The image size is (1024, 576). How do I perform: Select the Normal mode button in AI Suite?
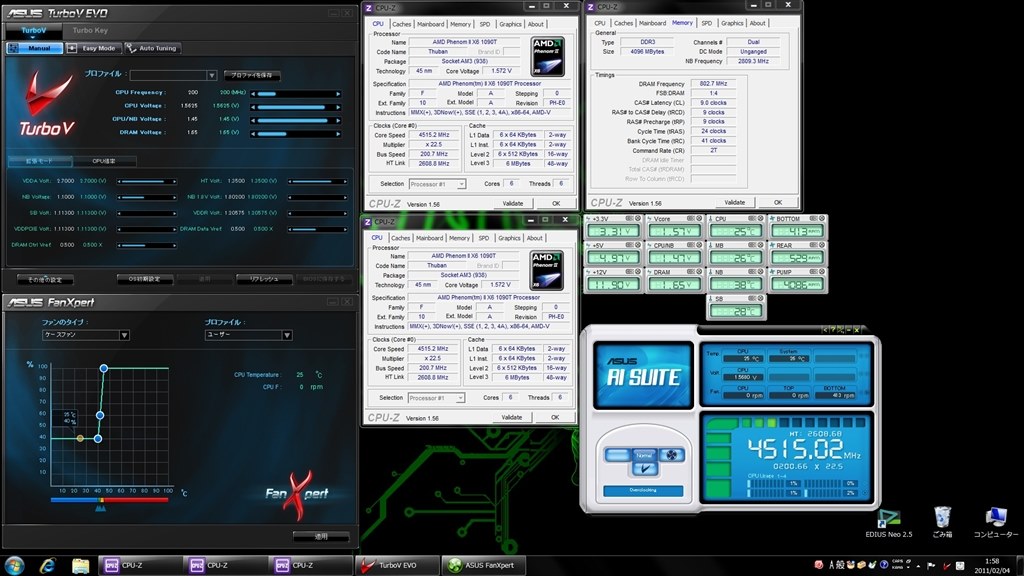644,455
